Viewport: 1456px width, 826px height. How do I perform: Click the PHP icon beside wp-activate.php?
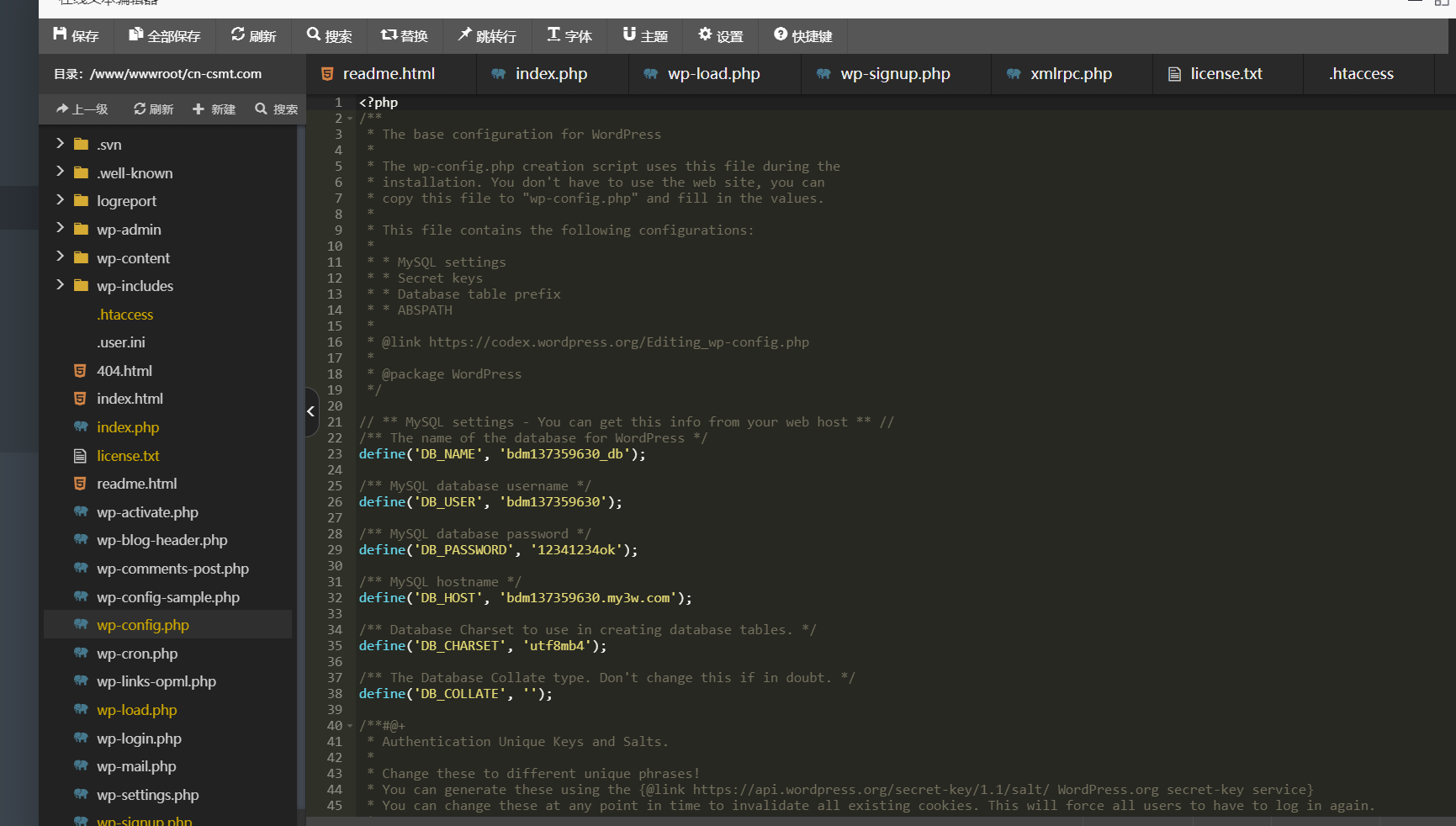(81, 511)
